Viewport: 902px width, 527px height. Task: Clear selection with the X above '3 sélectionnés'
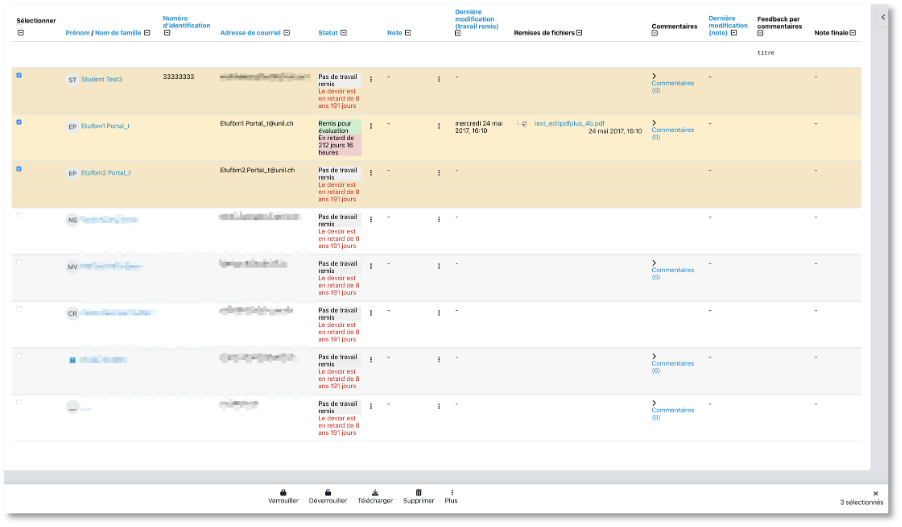[x=875, y=493]
